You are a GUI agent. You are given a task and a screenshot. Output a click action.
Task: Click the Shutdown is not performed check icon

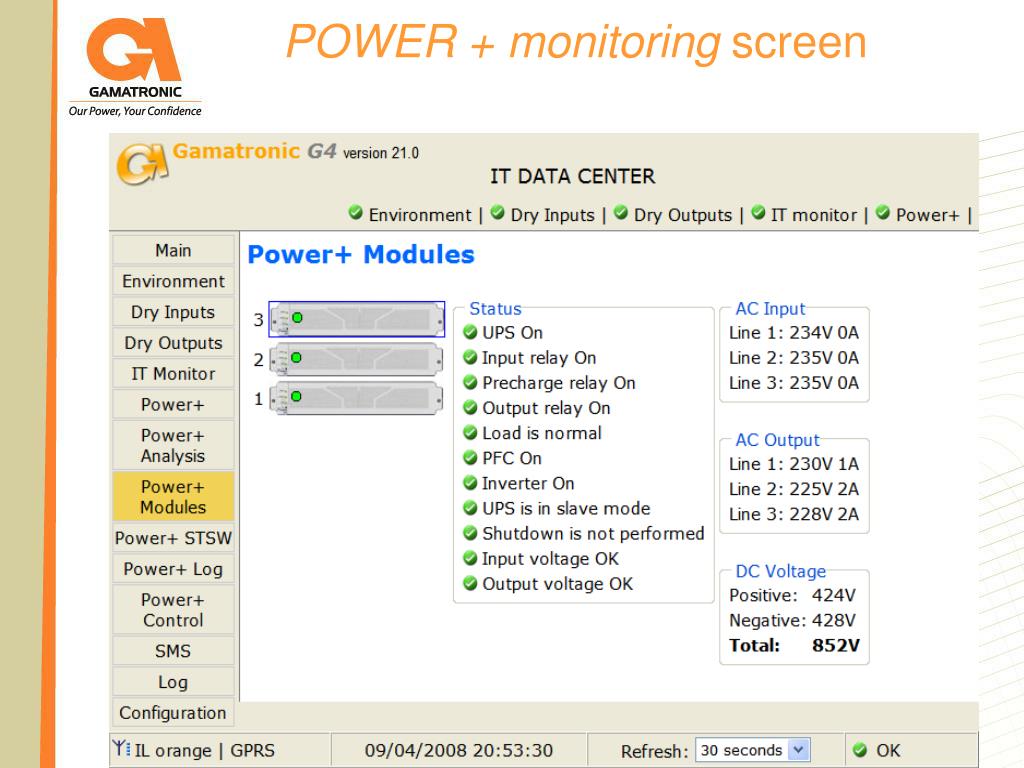pos(470,533)
